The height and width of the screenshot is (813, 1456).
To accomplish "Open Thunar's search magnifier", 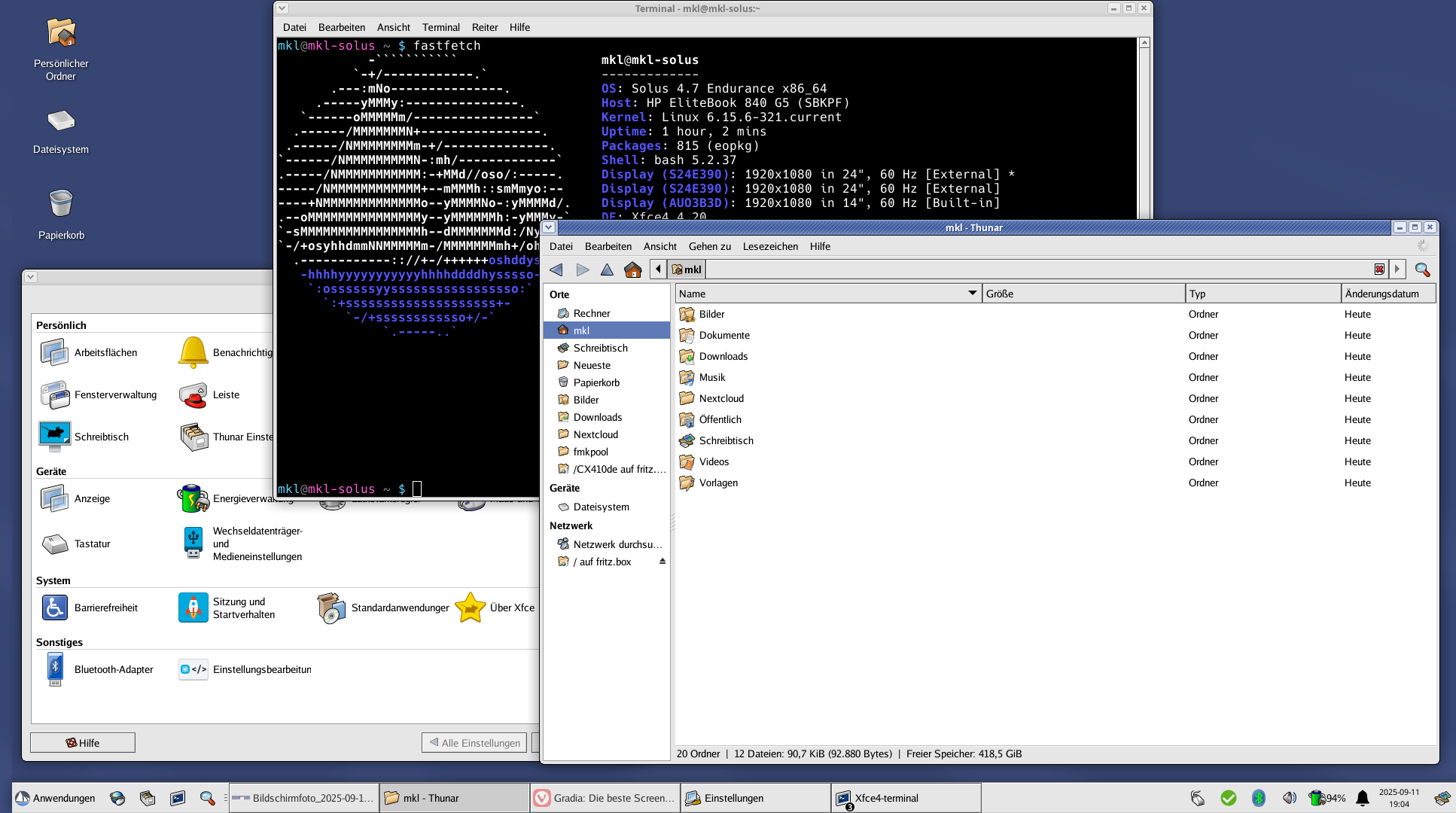I will point(1422,269).
